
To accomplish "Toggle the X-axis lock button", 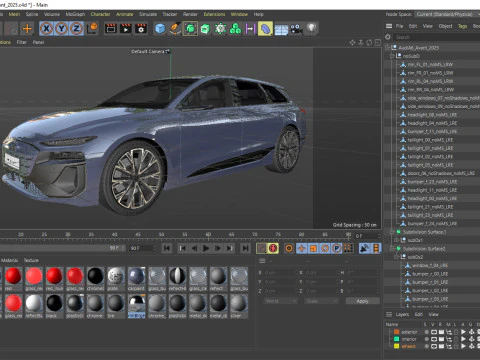I will point(47,29).
